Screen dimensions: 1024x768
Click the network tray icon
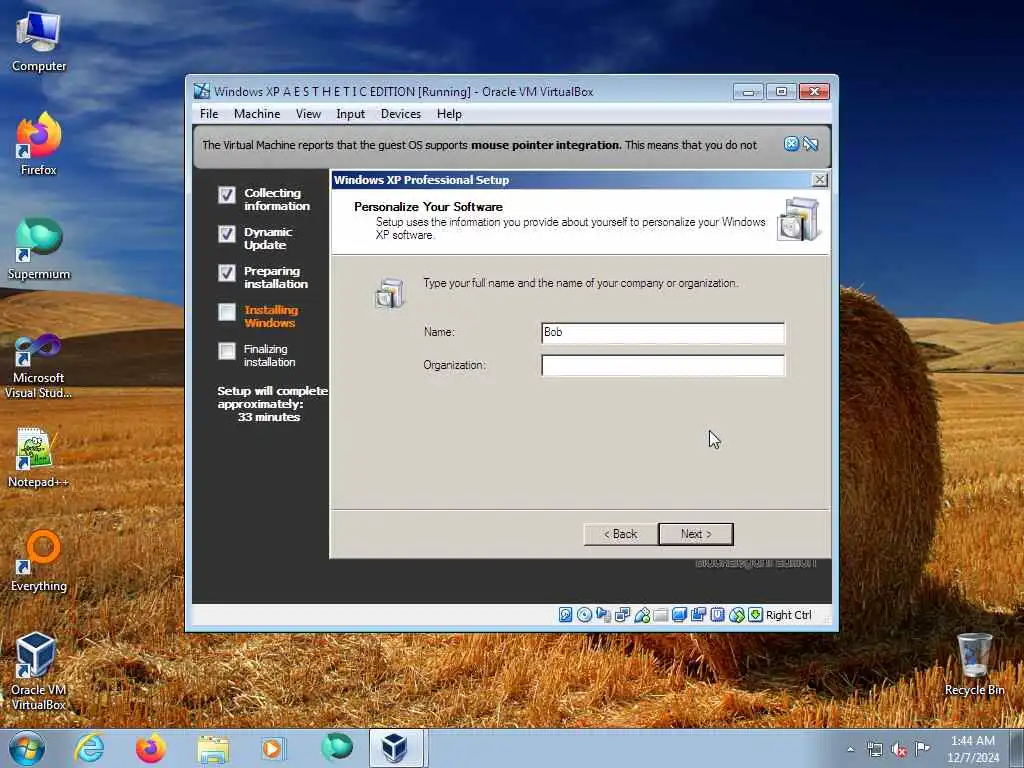point(874,749)
